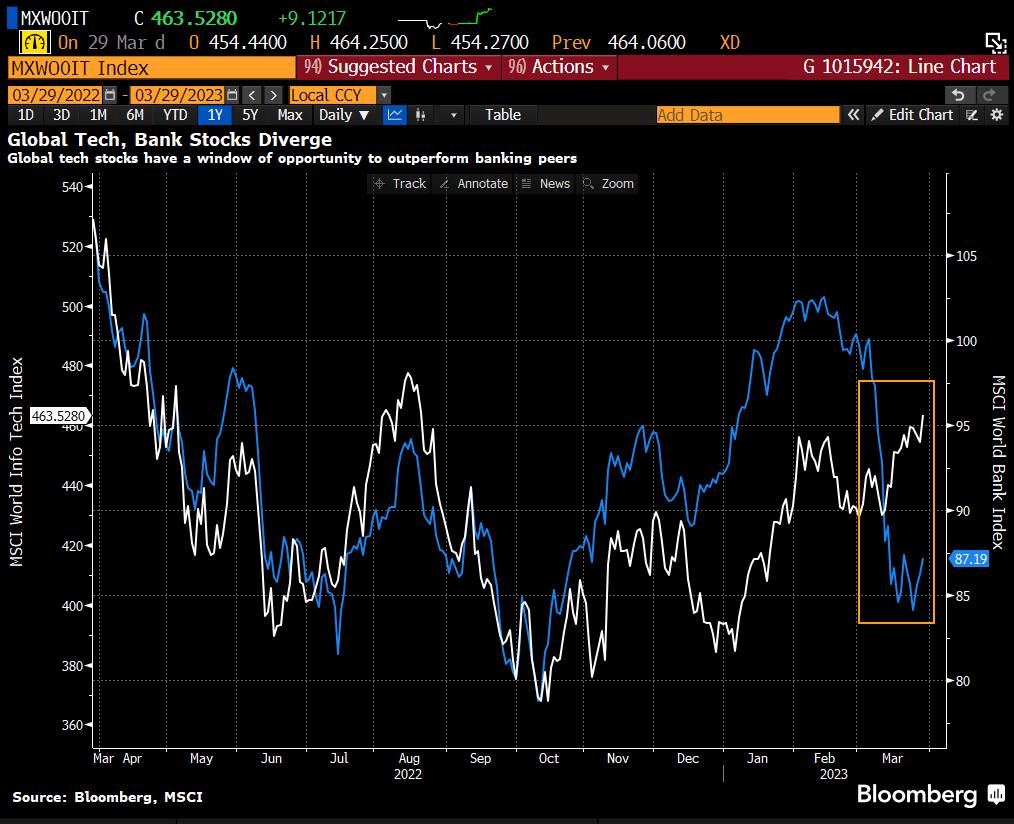Click the 'Source: Bloomberg, MSCI' note
Viewport: 1014px width, 824px height.
(107, 797)
